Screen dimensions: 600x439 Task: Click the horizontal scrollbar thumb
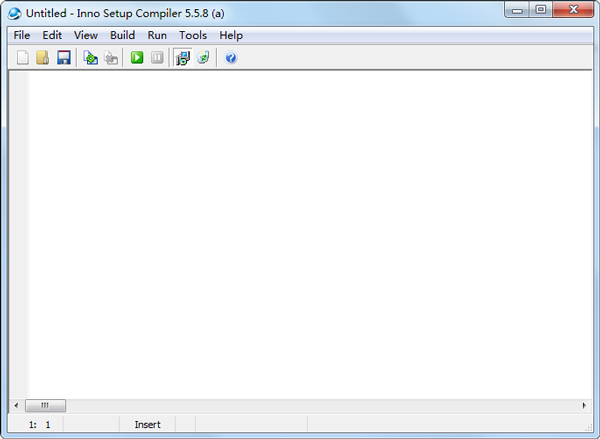pos(45,405)
